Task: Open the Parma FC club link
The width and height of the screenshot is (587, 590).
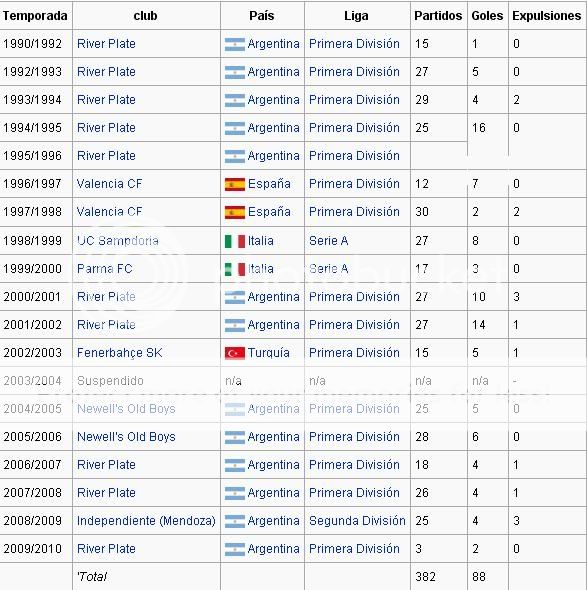Action: pyautogui.click(x=105, y=269)
